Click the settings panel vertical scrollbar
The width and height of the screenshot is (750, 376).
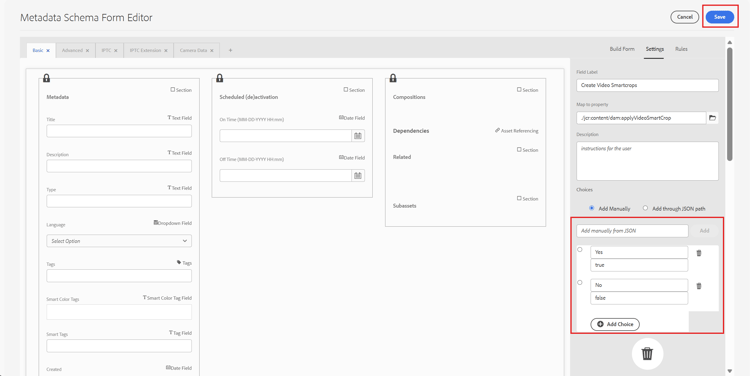click(x=729, y=104)
